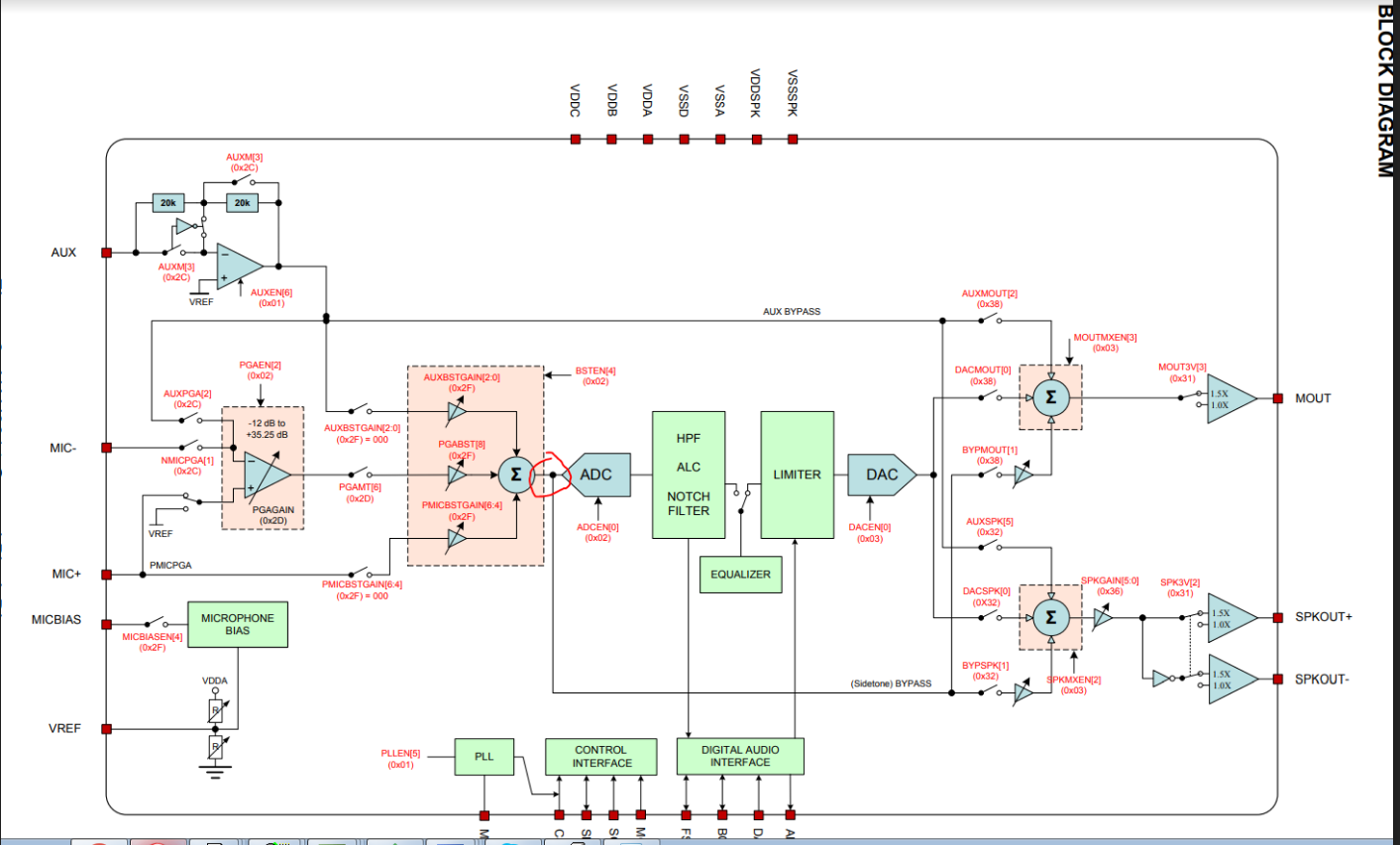Click the BYPMOUT[1] register label
Screen dimensions: 1400x845
tap(990, 455)
